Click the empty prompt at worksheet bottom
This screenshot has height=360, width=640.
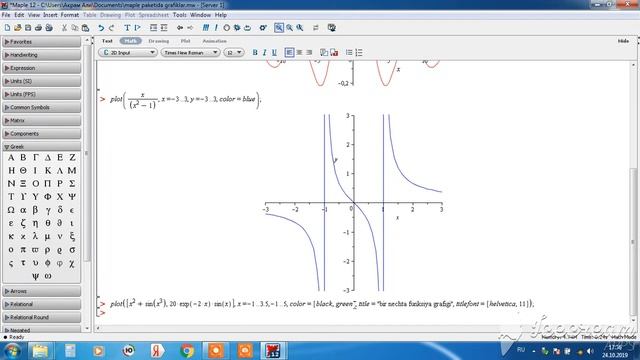[102, 313]
